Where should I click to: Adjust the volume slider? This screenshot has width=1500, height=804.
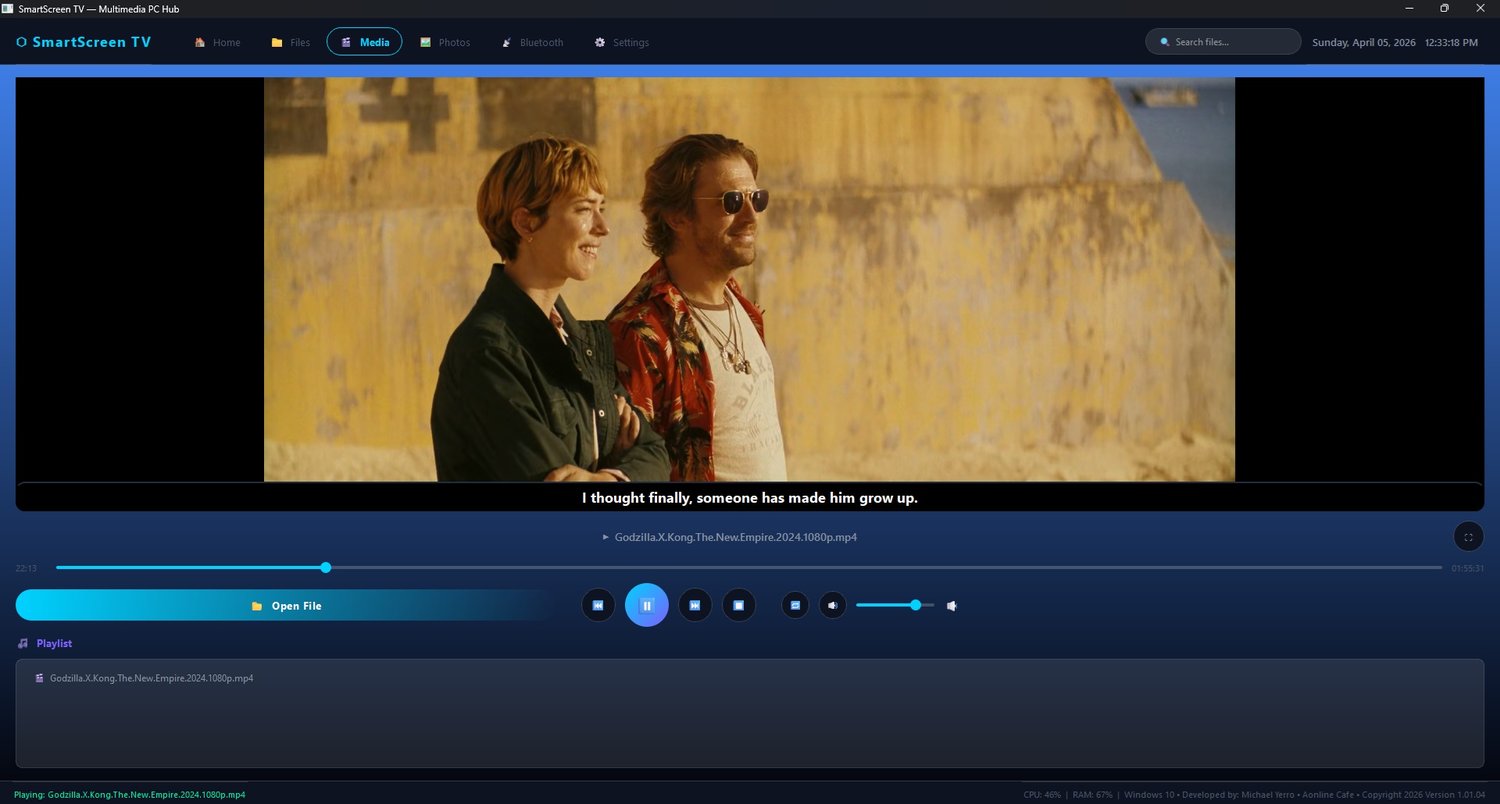(895, 605)
